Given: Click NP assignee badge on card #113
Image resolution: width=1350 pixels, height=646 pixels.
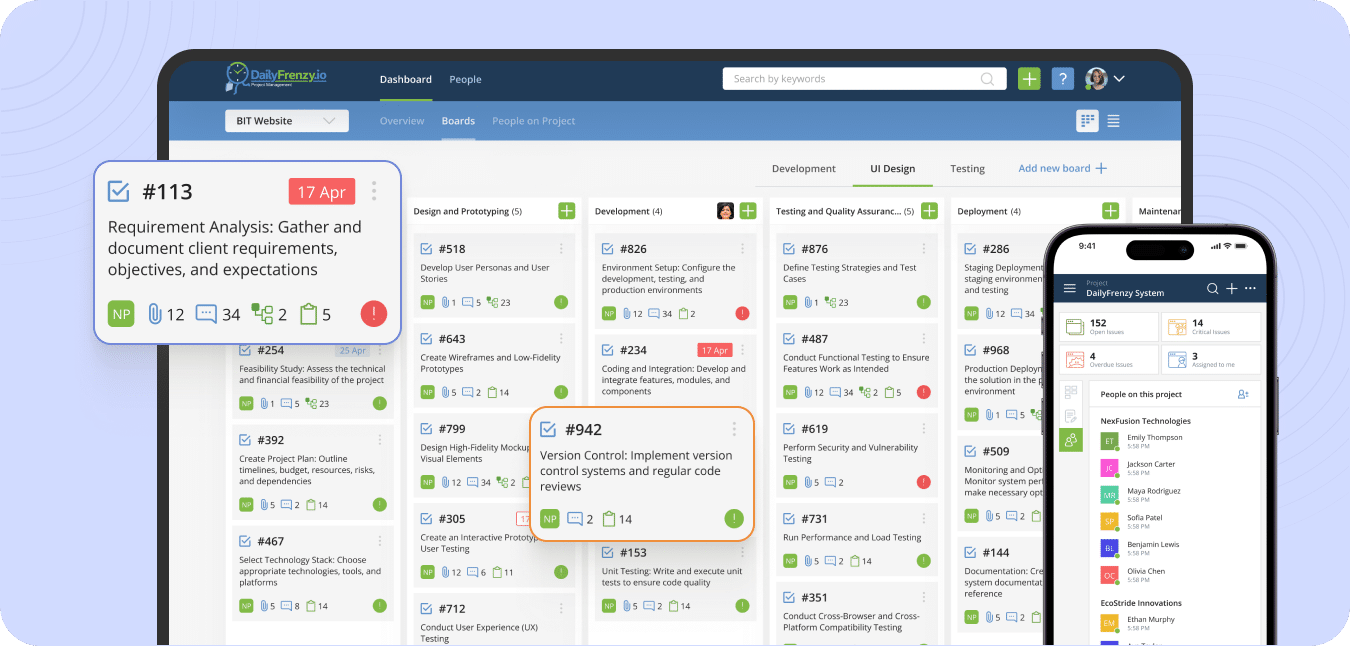Looking at the screenshot, I should coord(121,313).
